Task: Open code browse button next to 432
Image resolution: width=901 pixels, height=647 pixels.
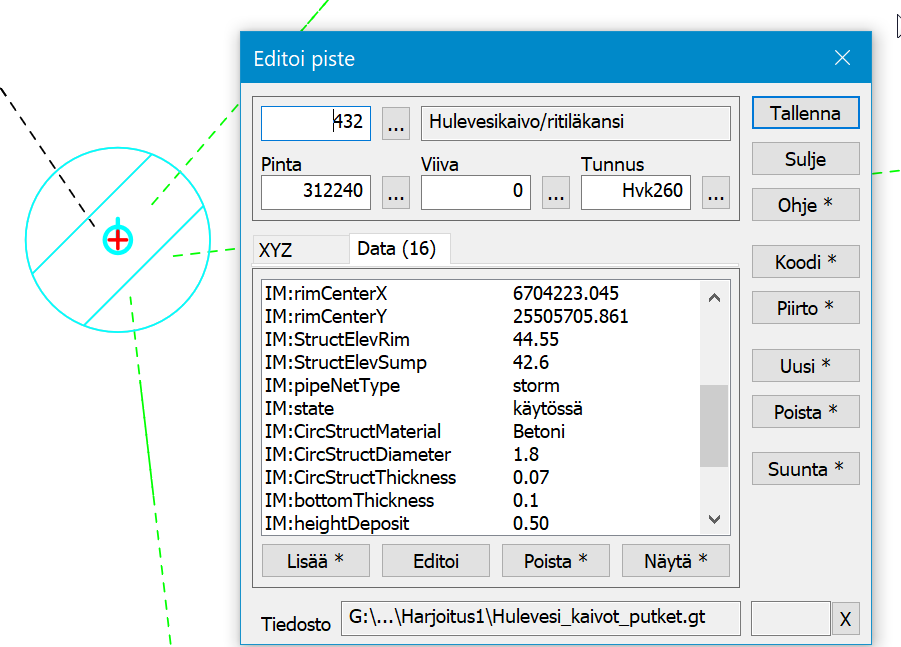Action: point(396,125)
